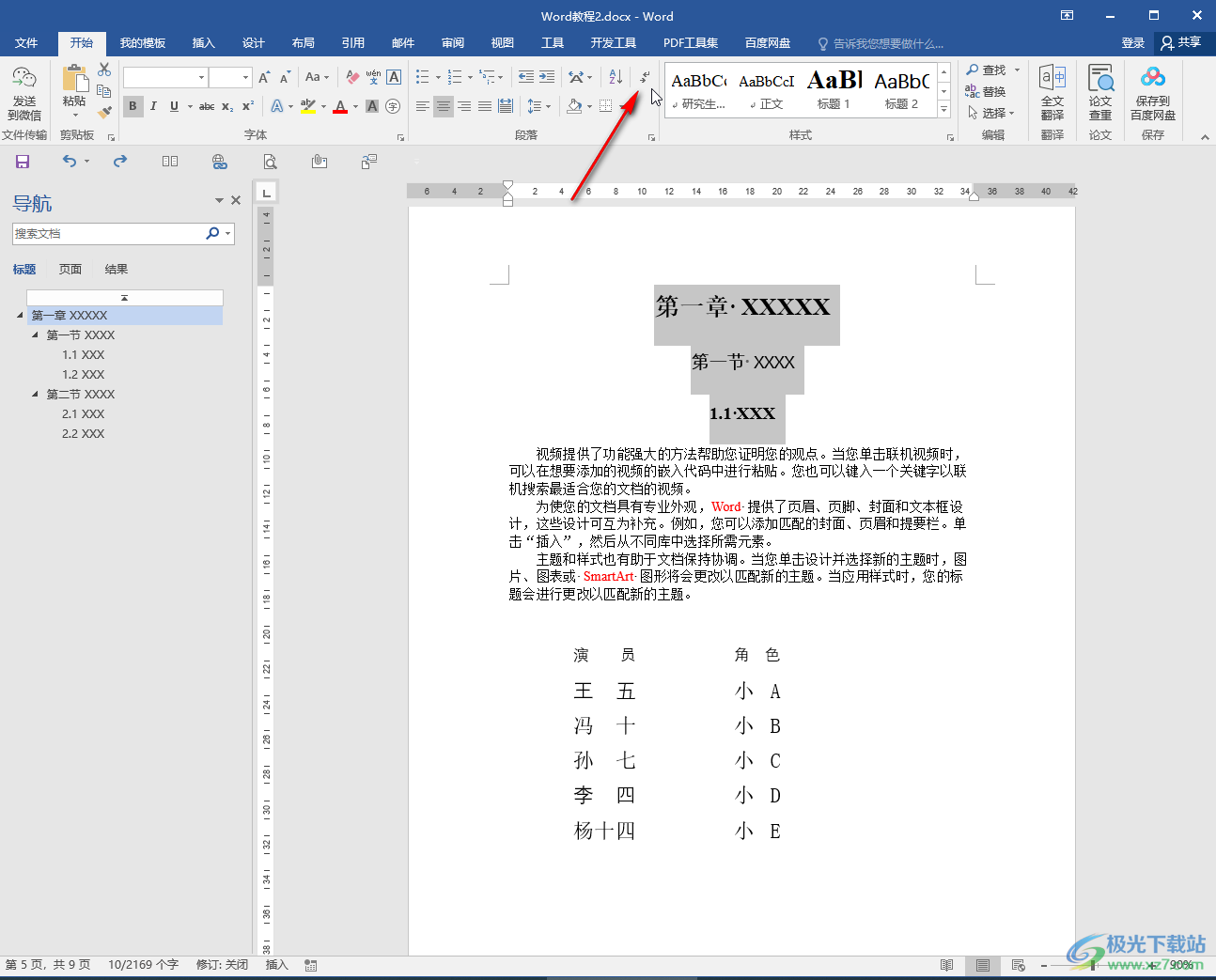Apply red font color

coord(340,106)
